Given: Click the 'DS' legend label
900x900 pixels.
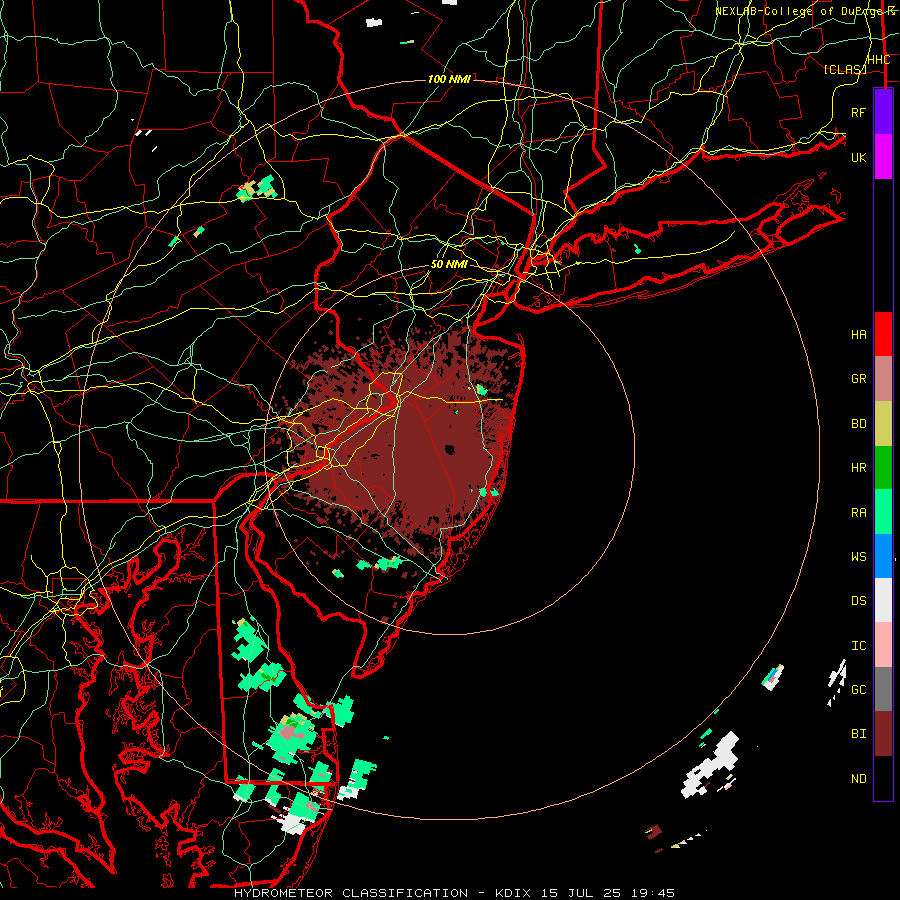Looking at the screenshot, I should [x=859, y=601].
